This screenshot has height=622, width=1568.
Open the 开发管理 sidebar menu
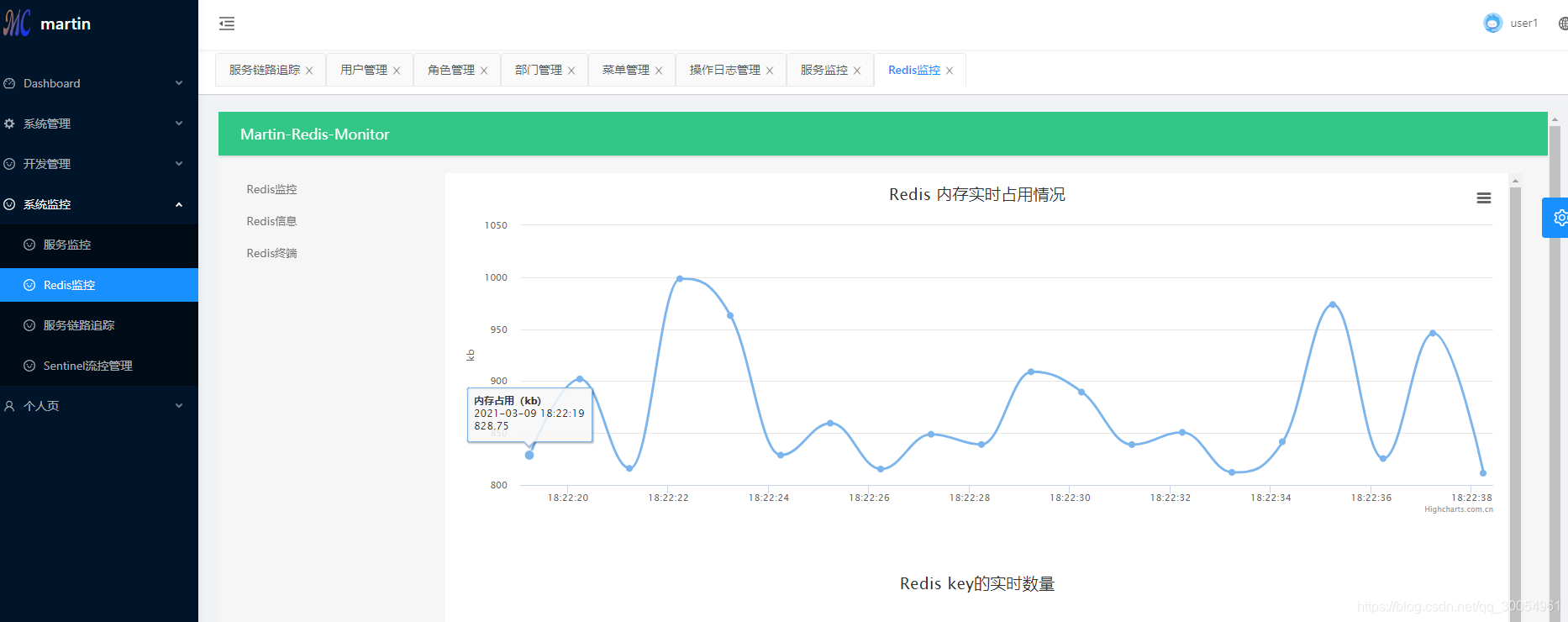(99, 164)
